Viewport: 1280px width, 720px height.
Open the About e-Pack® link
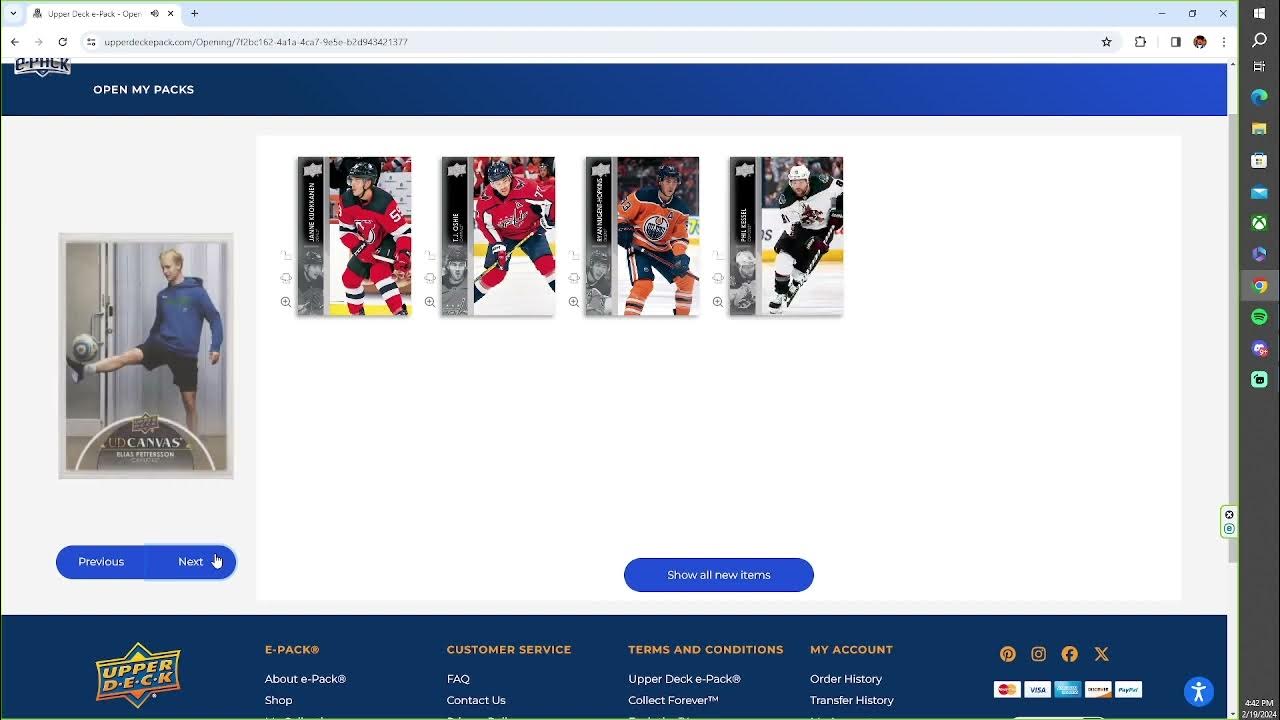305,679
